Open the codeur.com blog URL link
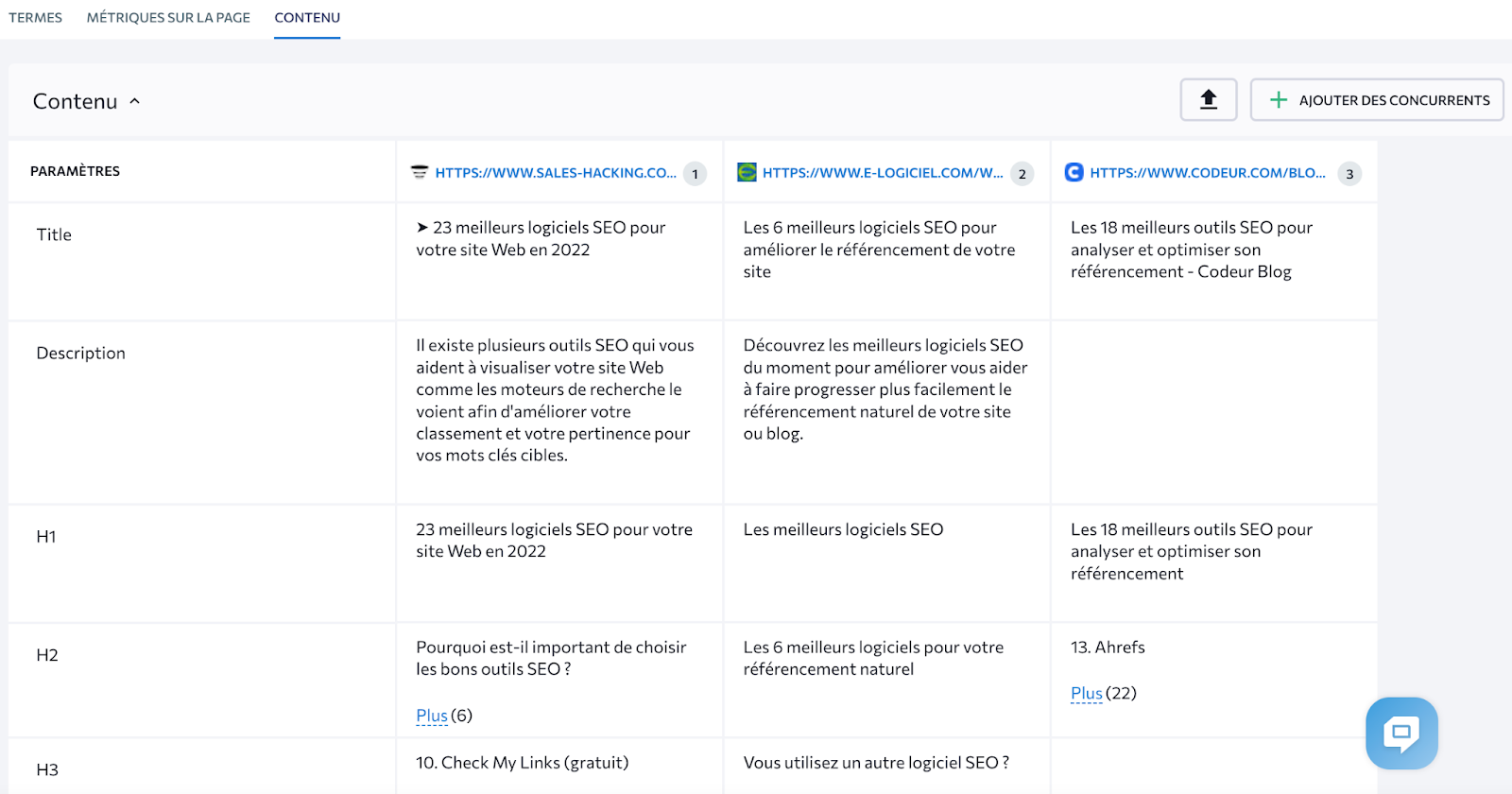The image size is (1512, 794). 1208,173
